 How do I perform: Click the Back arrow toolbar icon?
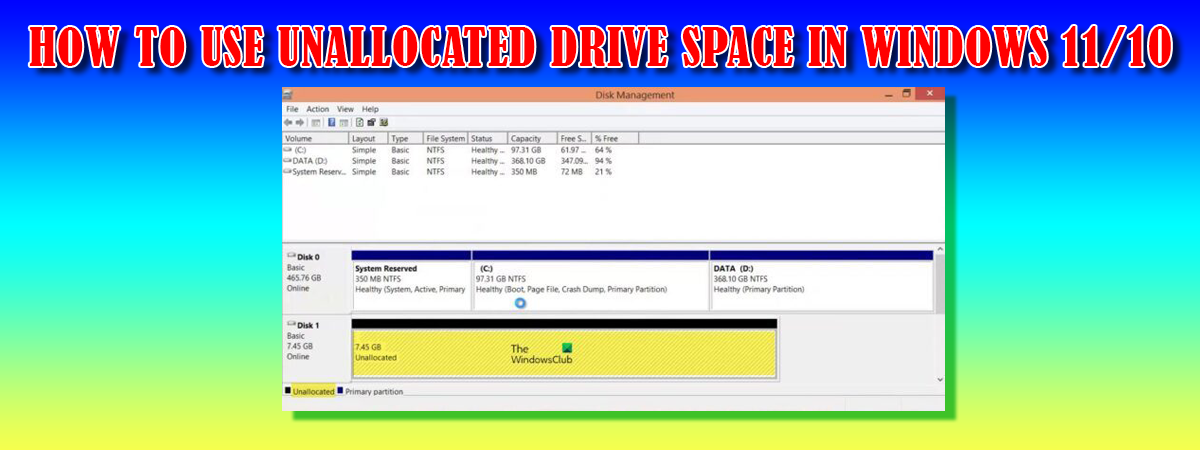point(288,123)
